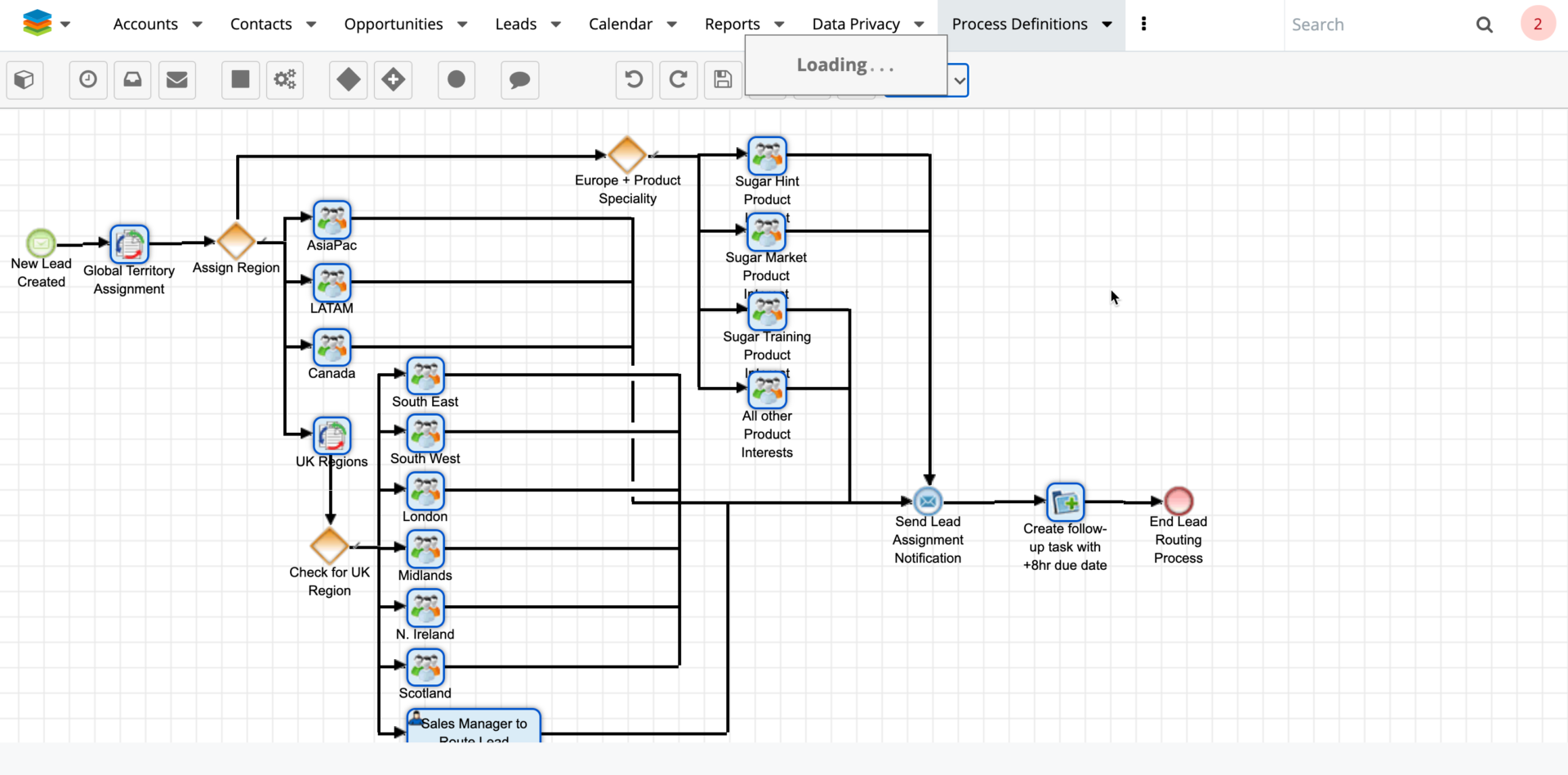1568x775 pixels.
Task: Expand the Process Definitions dropdown arrow
Action: click(x=1107, y=24)
